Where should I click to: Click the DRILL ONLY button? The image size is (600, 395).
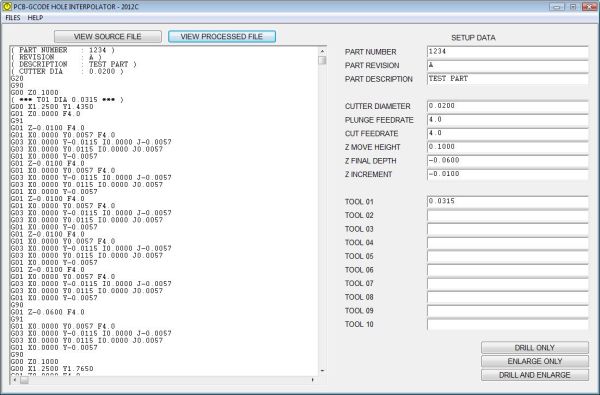click(x=535, y=348)
